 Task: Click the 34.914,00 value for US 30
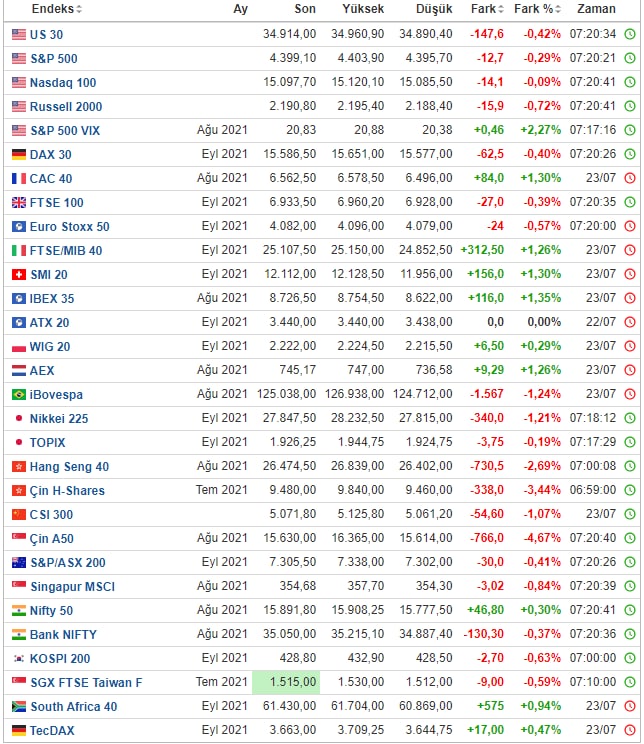289,34
